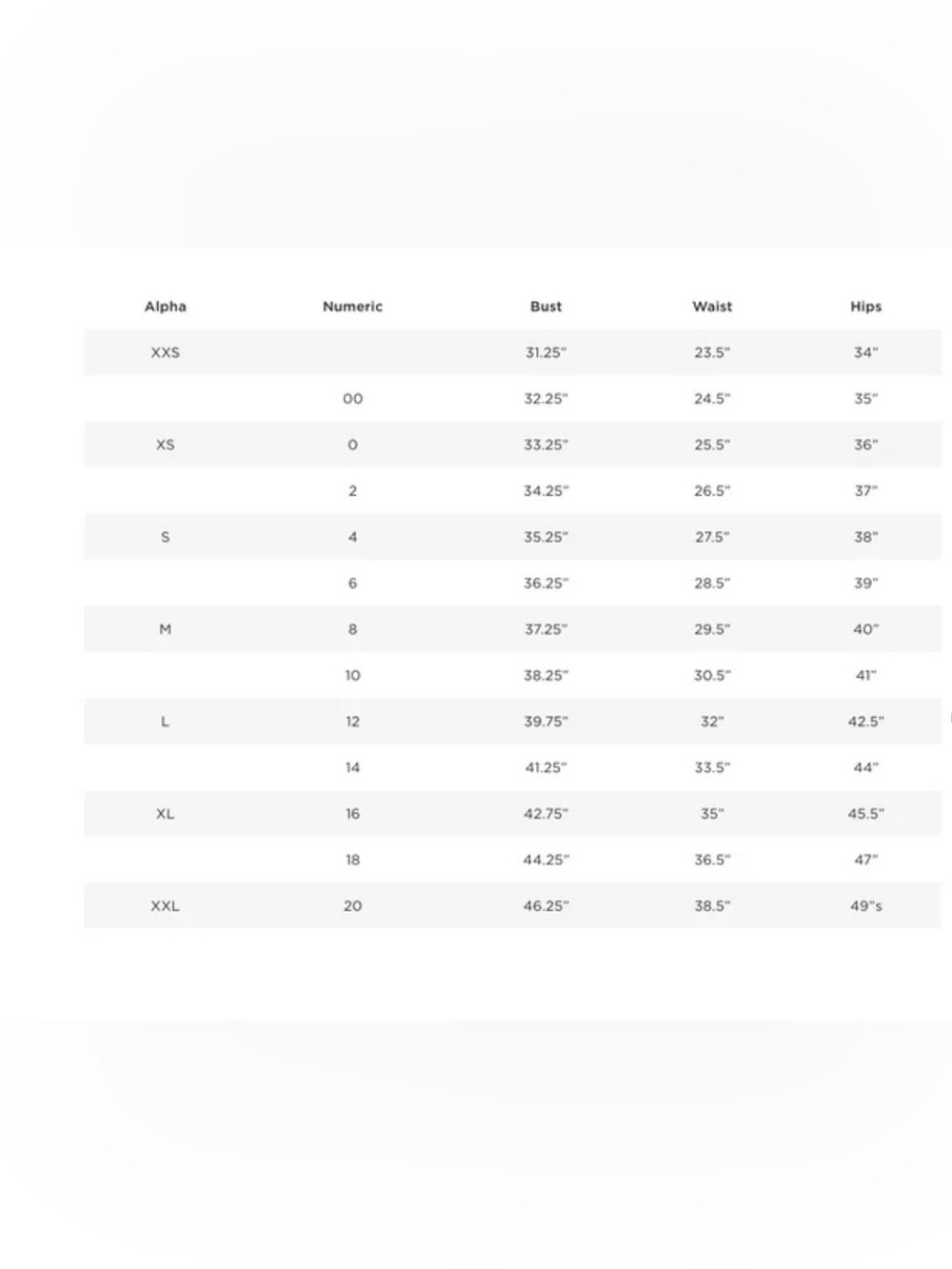Image resolution: width=952 pixels, height=1269 pixels.
Task: Click hips measurement 47"
Action: [865, 860]
